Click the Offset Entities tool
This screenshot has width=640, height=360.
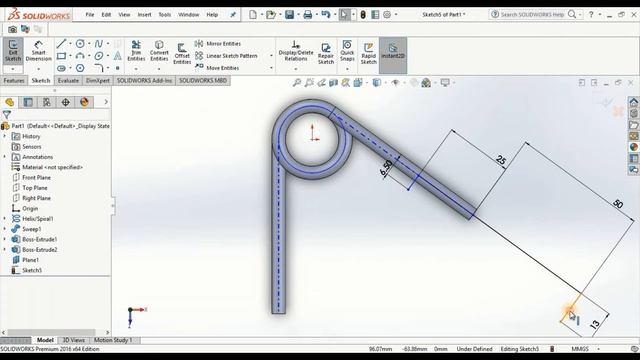coord(182,53)
